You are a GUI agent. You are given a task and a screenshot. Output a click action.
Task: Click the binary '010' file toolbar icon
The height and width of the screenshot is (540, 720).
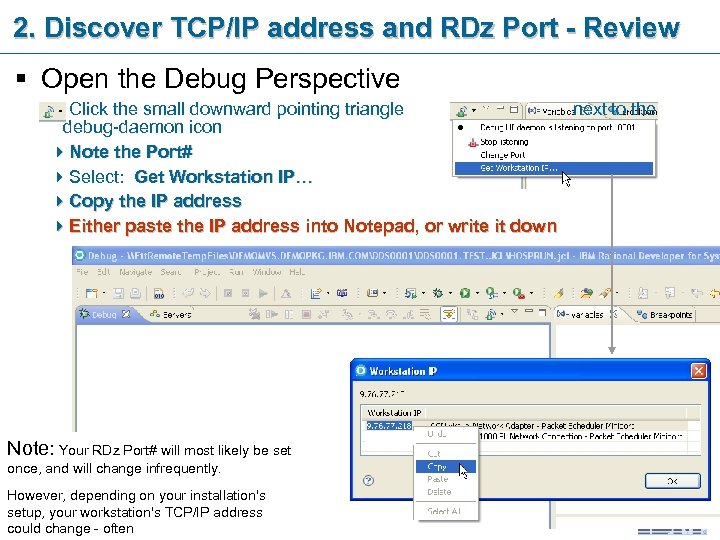click(x=159, y=293)
